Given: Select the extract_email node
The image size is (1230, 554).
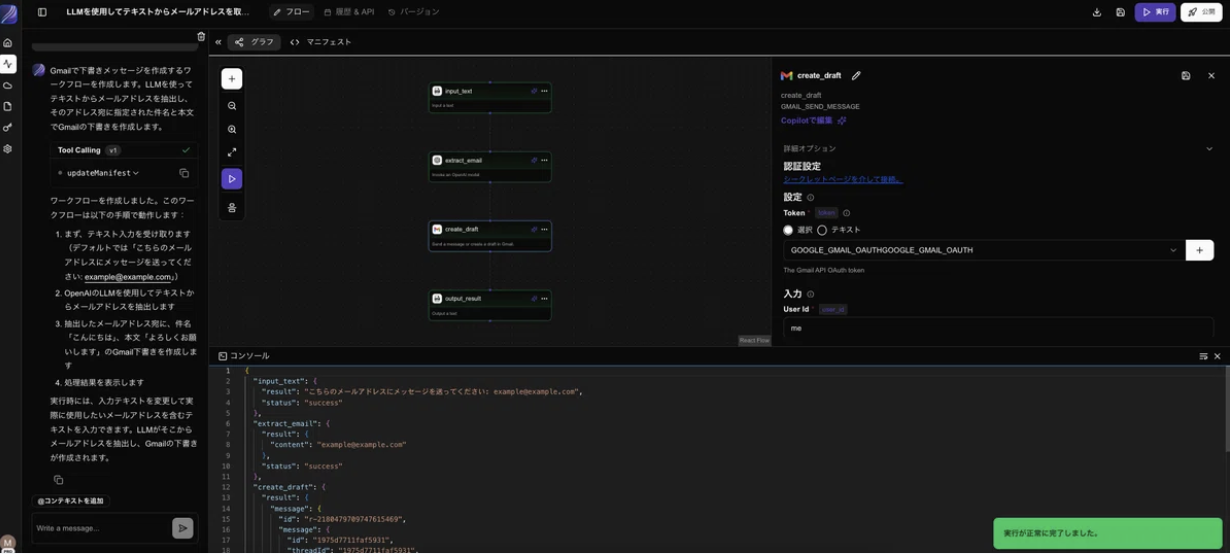Looking at the screenshot, I should tap(490, 166).
